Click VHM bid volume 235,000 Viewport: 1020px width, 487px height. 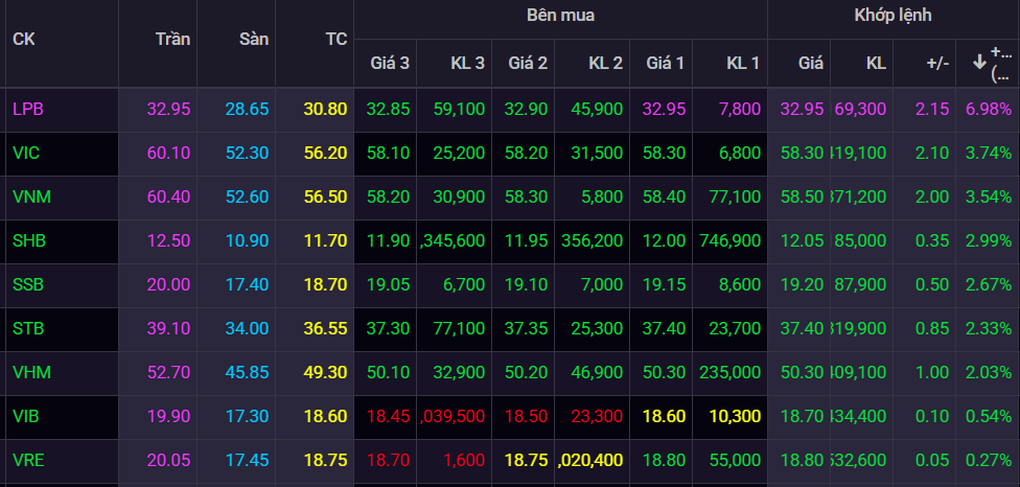coord(730,373)
